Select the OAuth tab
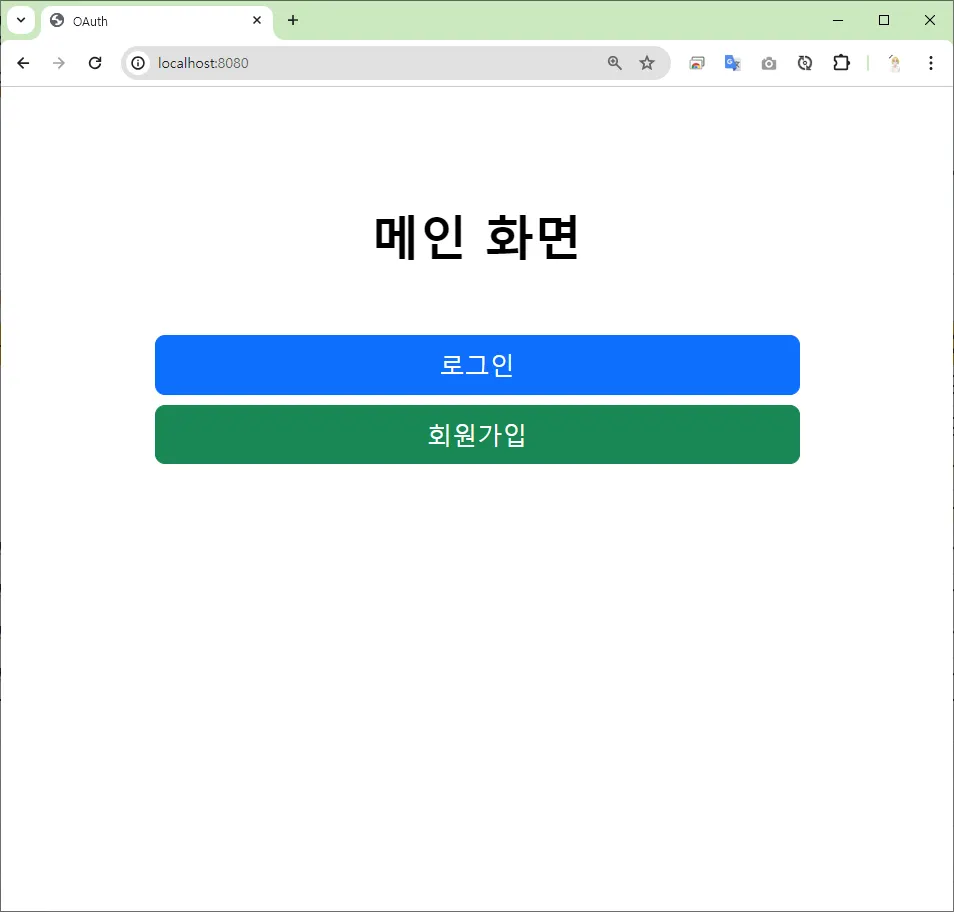Image resolution: width=954 pixels, height=912 pixels. [x=156, y=21]
